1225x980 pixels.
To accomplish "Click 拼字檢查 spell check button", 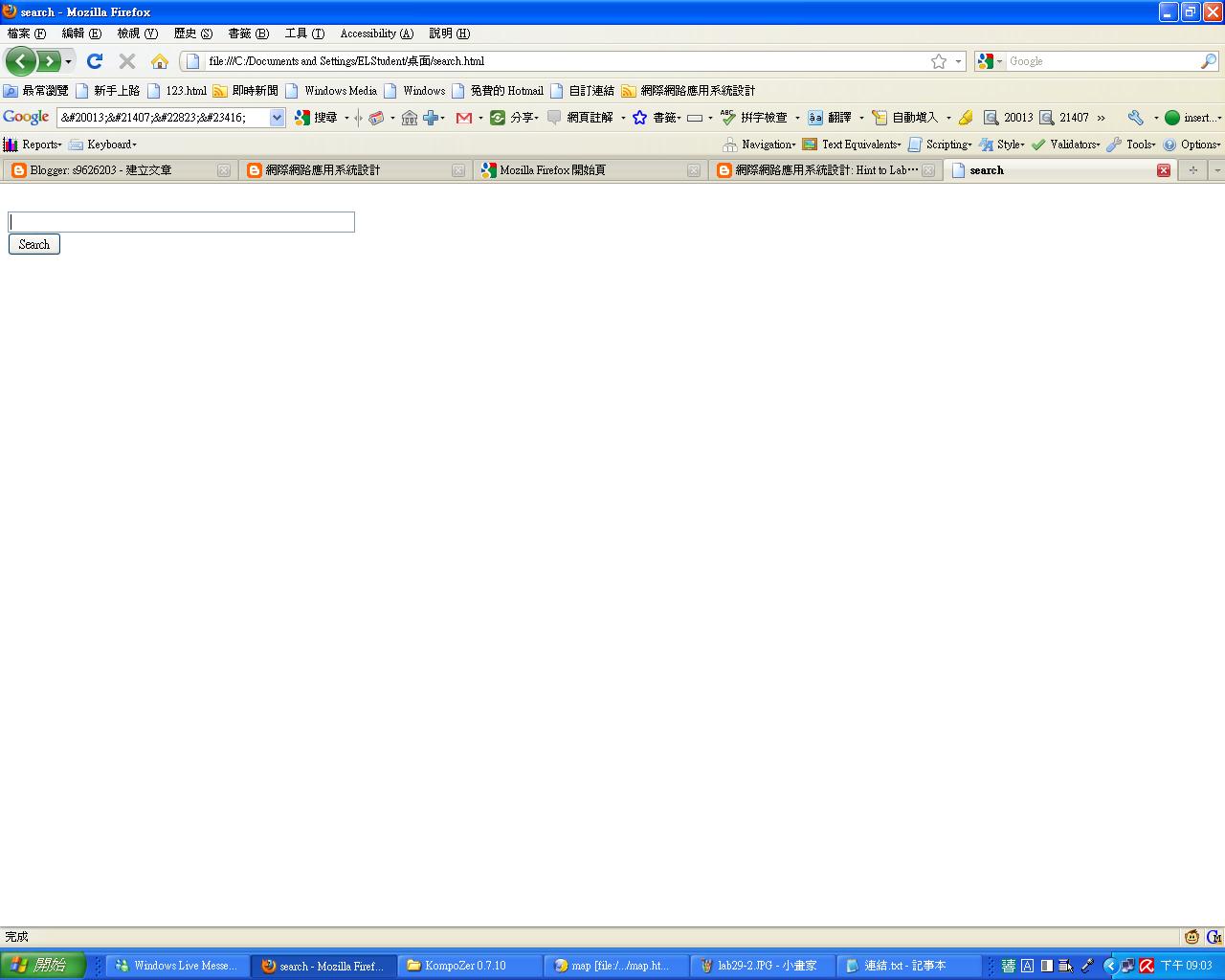I will 754,118.
